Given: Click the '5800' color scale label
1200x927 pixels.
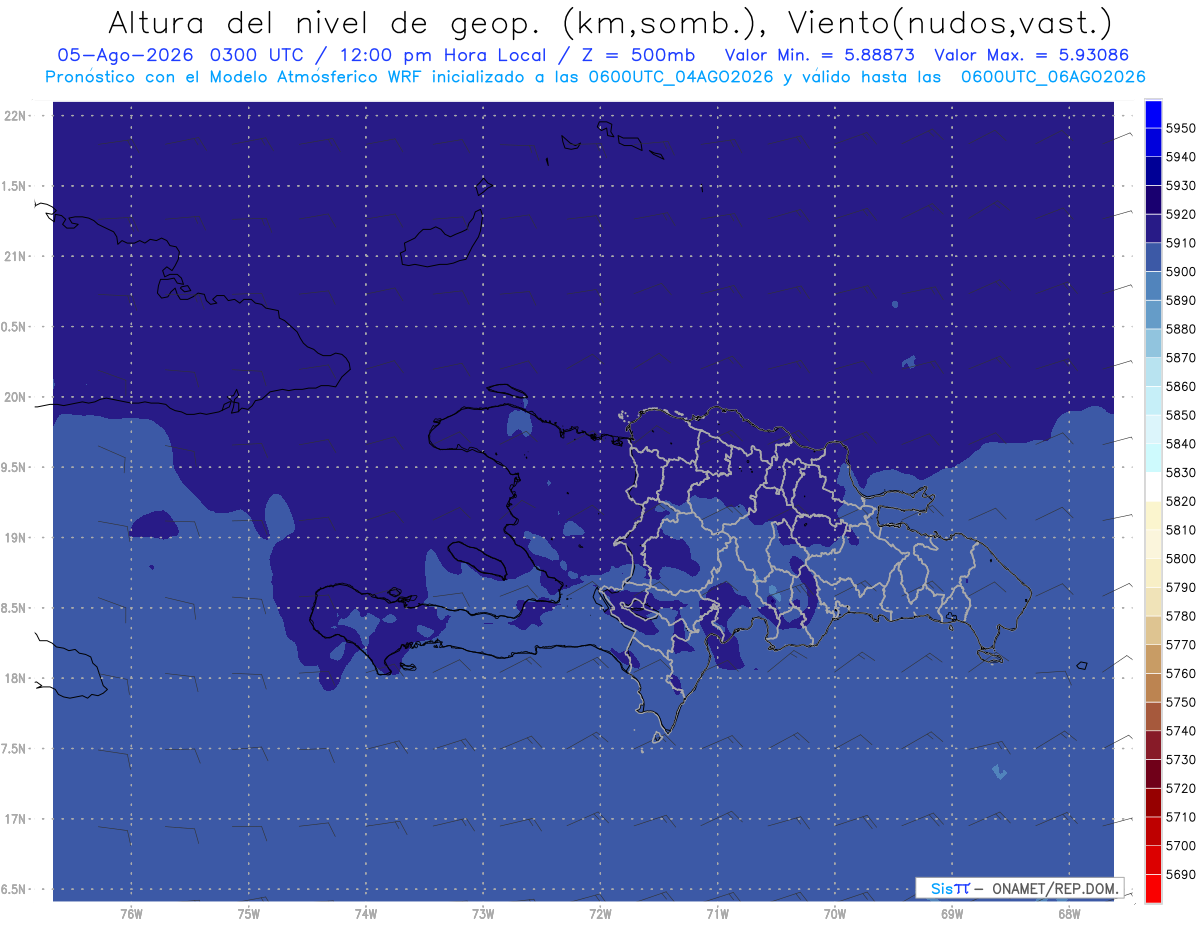Looking at the screenshot, I should click(x=1180, y=559).
